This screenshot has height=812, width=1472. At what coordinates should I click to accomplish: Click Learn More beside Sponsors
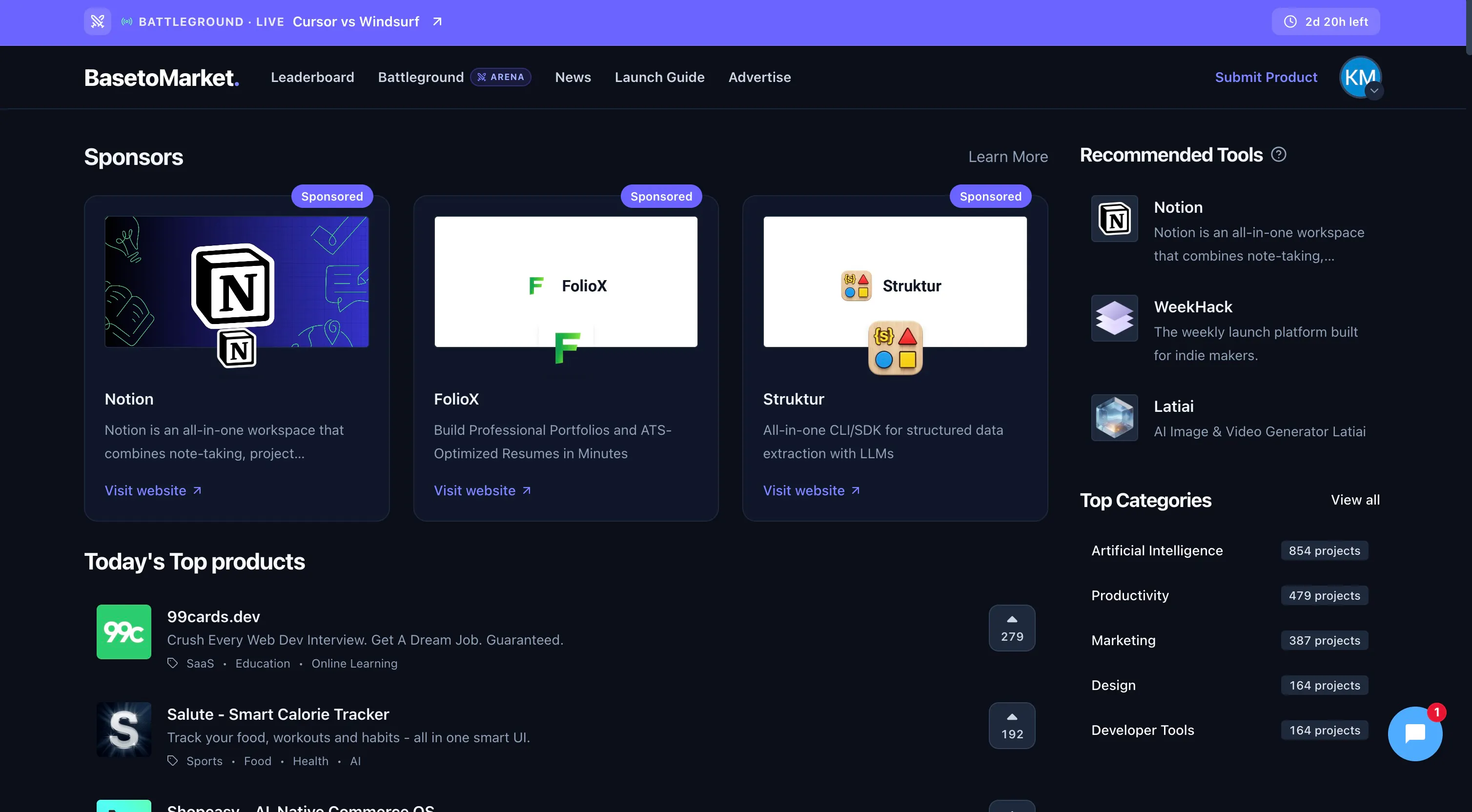point(1008,157)
